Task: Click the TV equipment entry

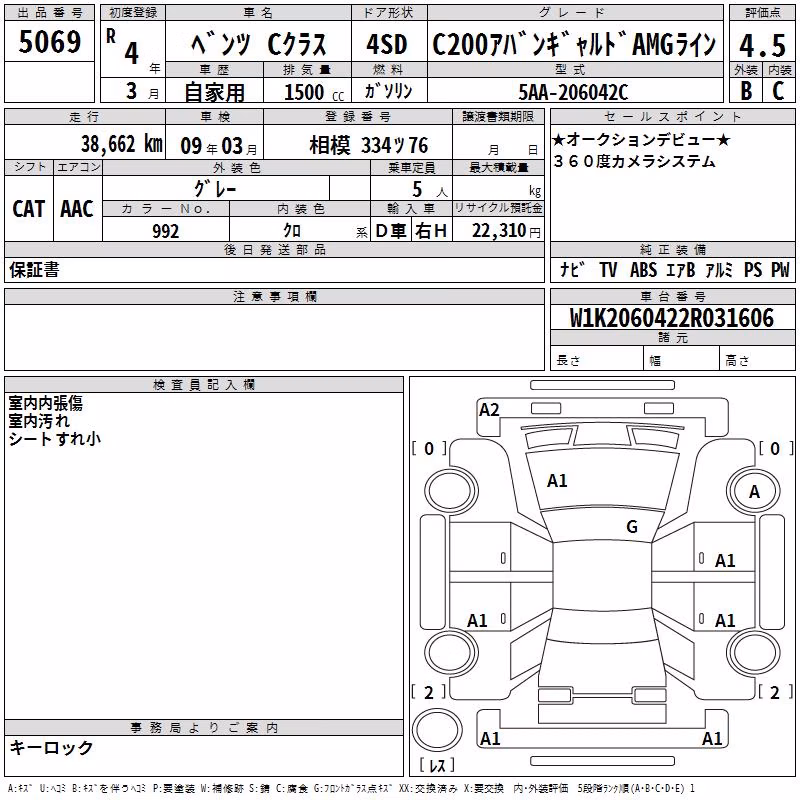Action: coord(608,270)
